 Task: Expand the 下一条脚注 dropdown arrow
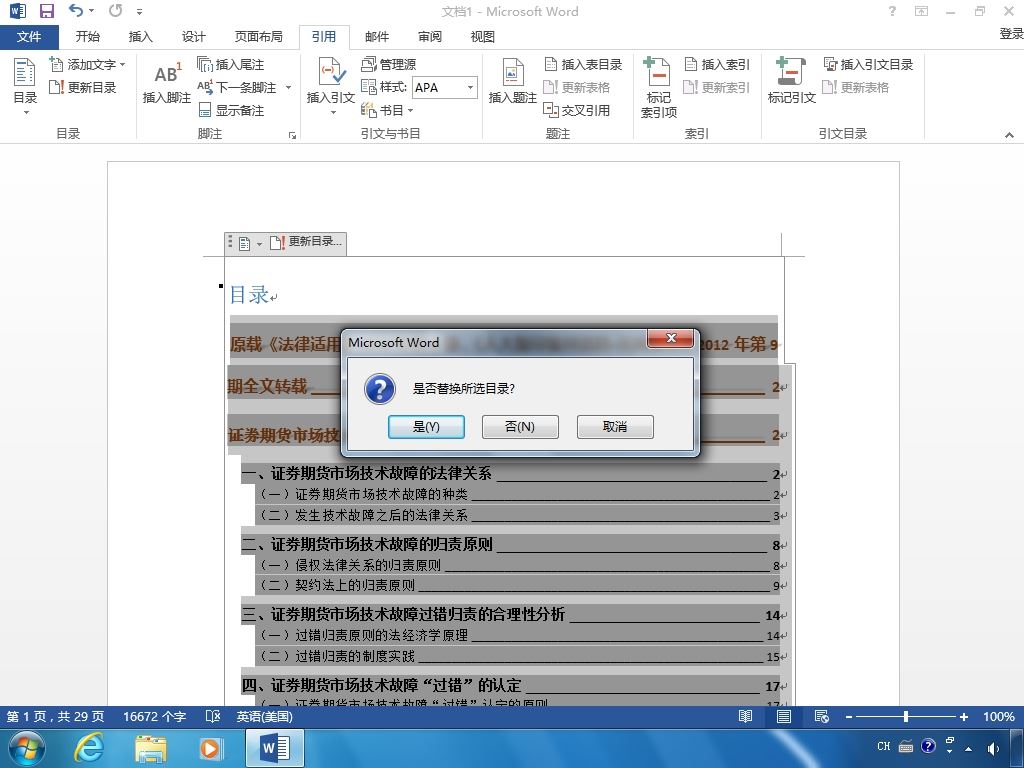pyautogui.click(x=288, y=88)
